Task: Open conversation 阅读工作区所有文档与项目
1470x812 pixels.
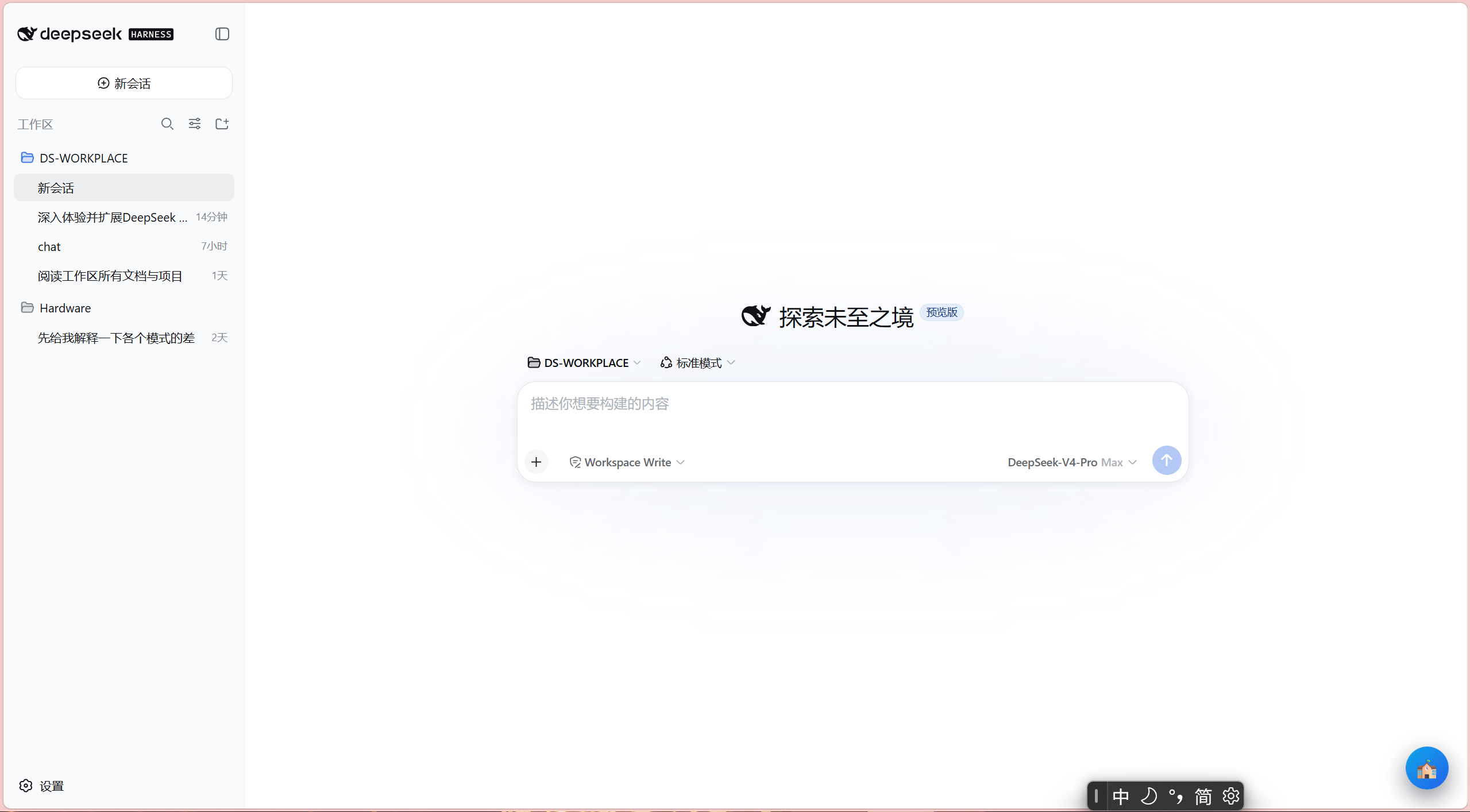Action: point(124,276)
